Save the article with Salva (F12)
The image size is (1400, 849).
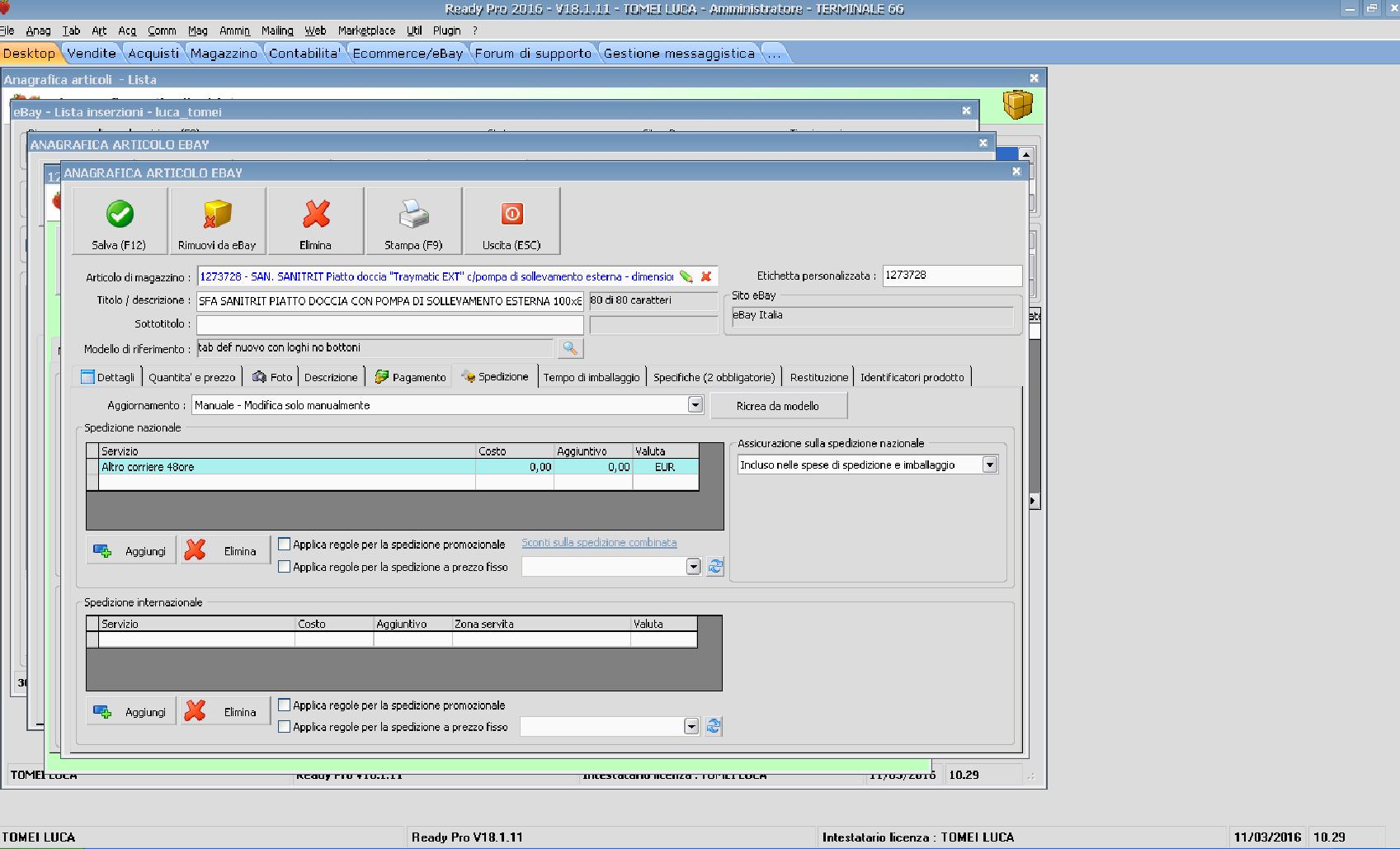pos(120,220)
